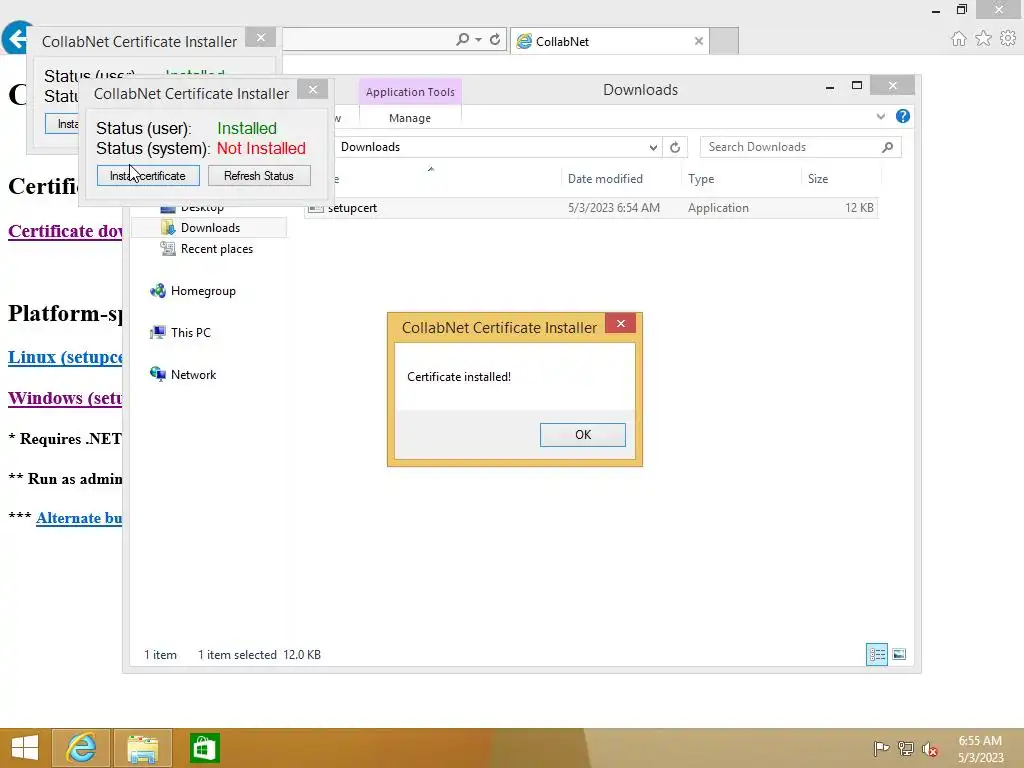
Task: Click the Alternate build link
Action: click(x=79, y=519)
